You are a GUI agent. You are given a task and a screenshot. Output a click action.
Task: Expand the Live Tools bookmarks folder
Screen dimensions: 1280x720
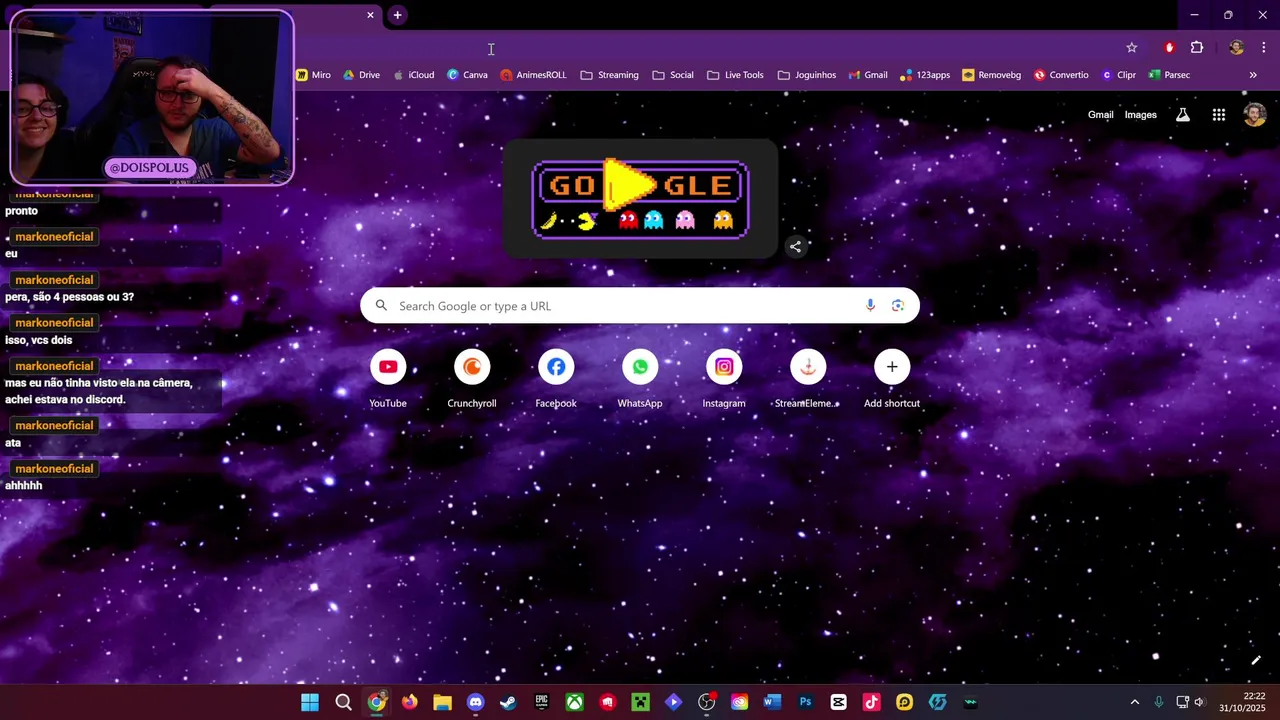[735, 75]
